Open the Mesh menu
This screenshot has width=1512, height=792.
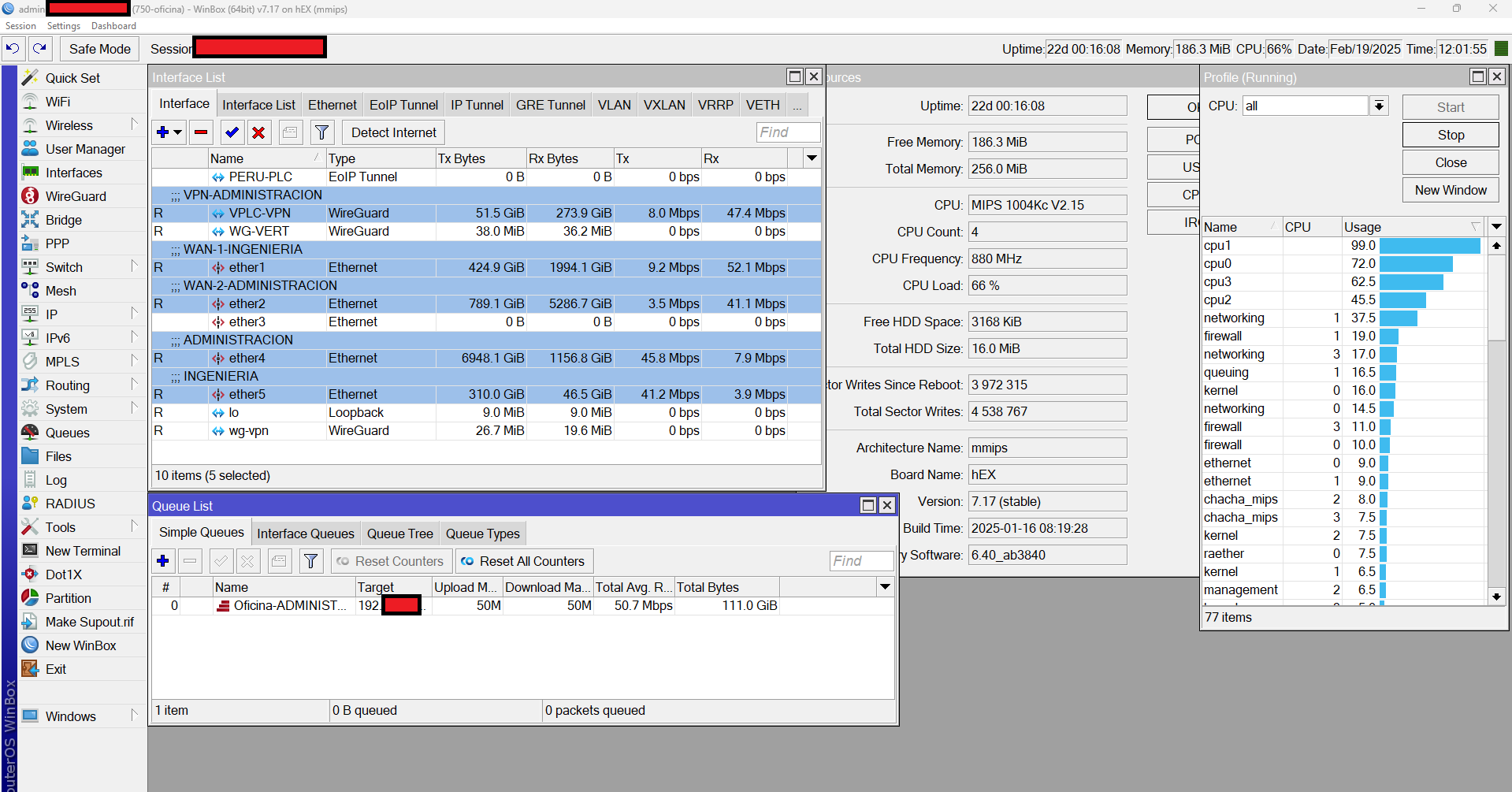[x=61, y=291]
